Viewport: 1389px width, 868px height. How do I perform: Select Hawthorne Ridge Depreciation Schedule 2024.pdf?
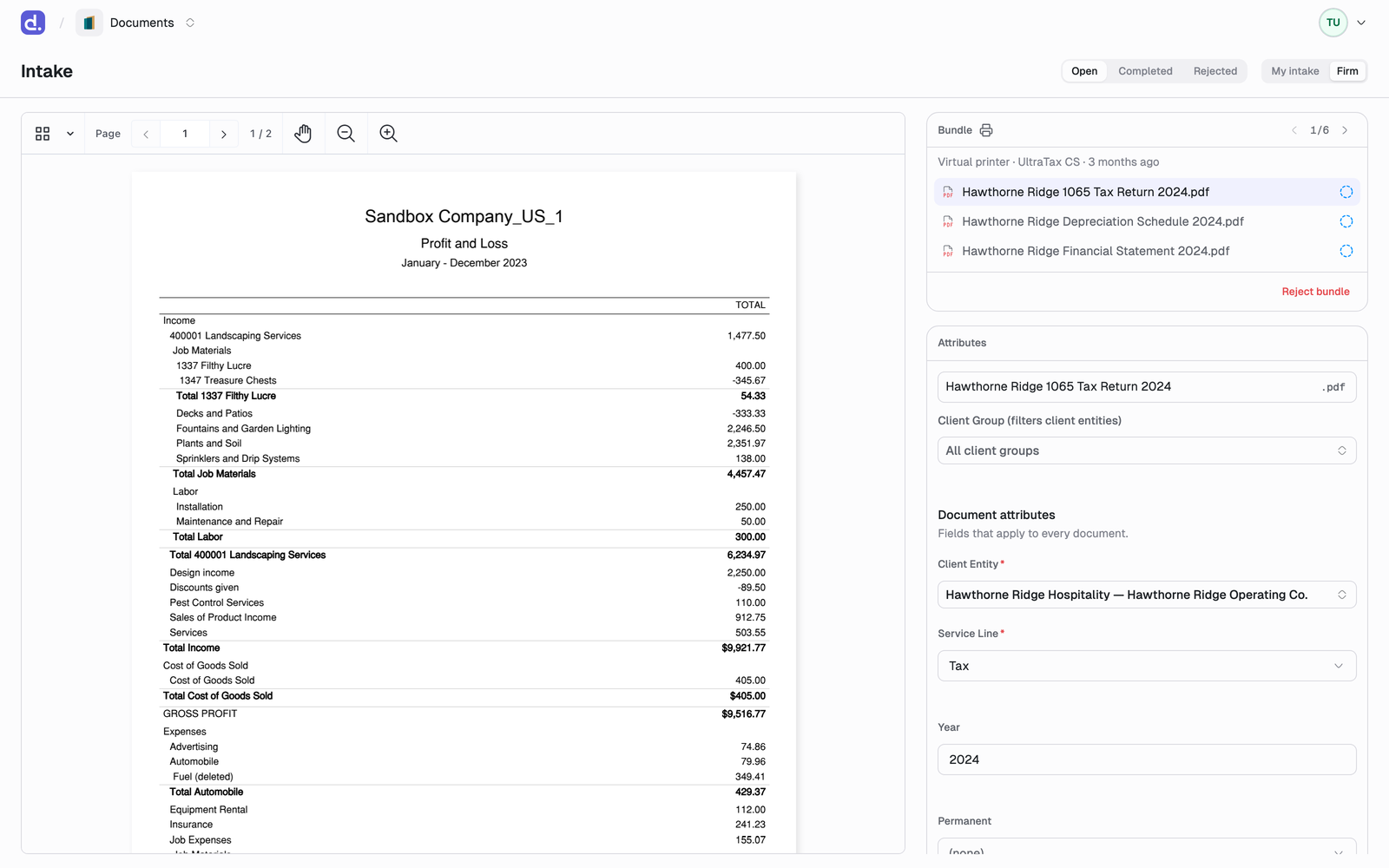click(1147, 221)
